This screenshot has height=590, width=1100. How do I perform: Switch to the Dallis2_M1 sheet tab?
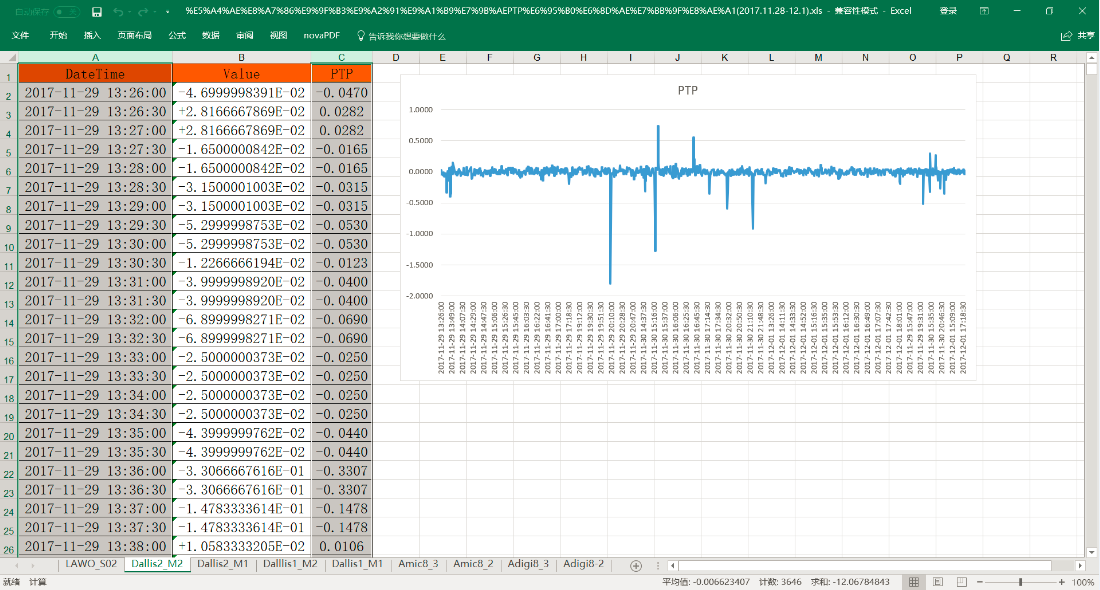coord(222,564)
